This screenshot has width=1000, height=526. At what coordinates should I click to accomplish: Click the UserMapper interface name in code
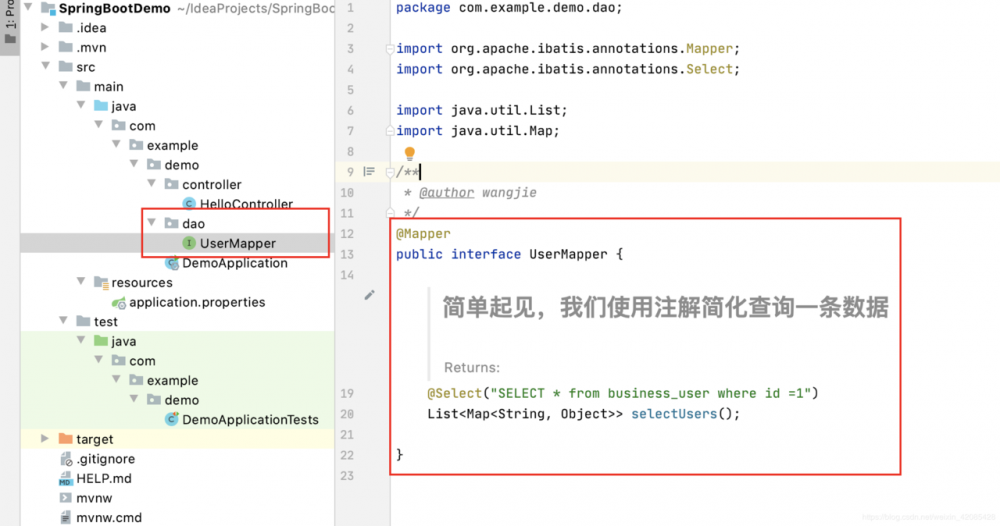[x=568, y=254]
